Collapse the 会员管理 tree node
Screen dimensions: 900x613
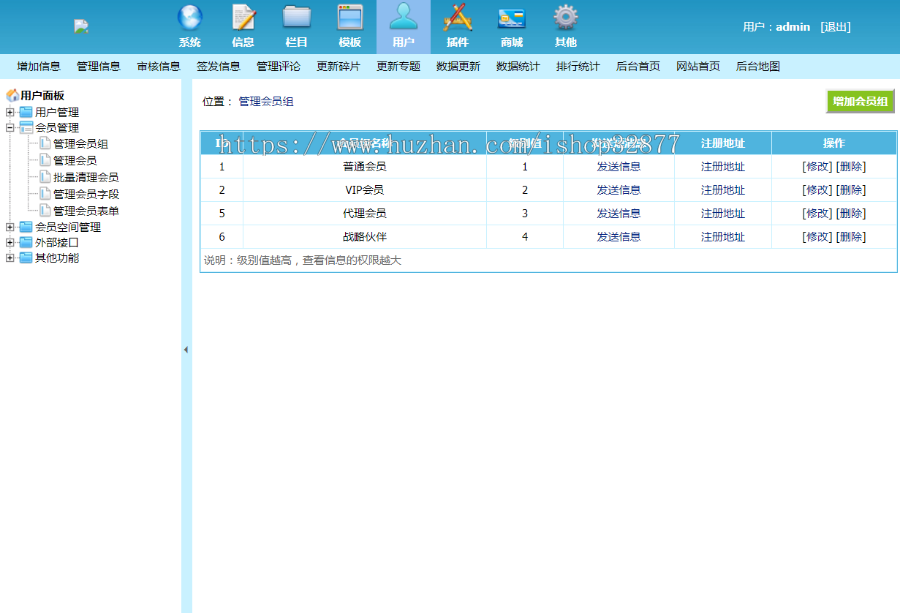coord(10,127)
